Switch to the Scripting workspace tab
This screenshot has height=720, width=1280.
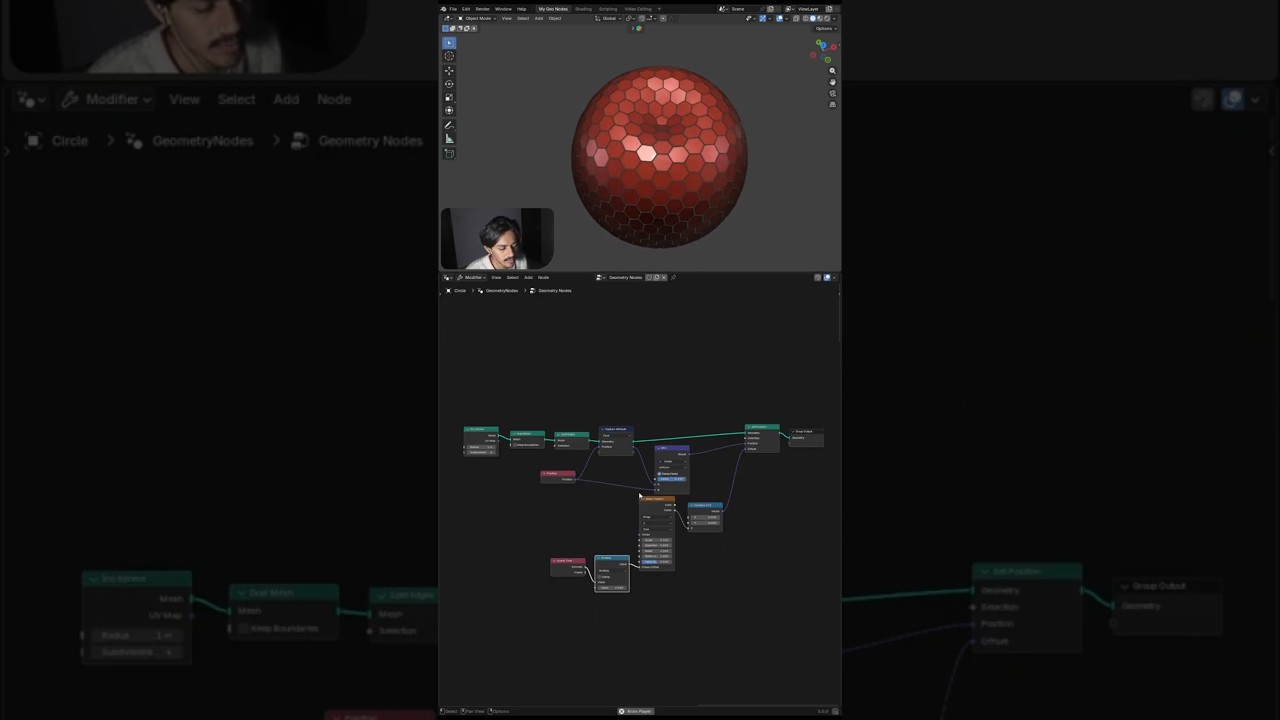608,9
